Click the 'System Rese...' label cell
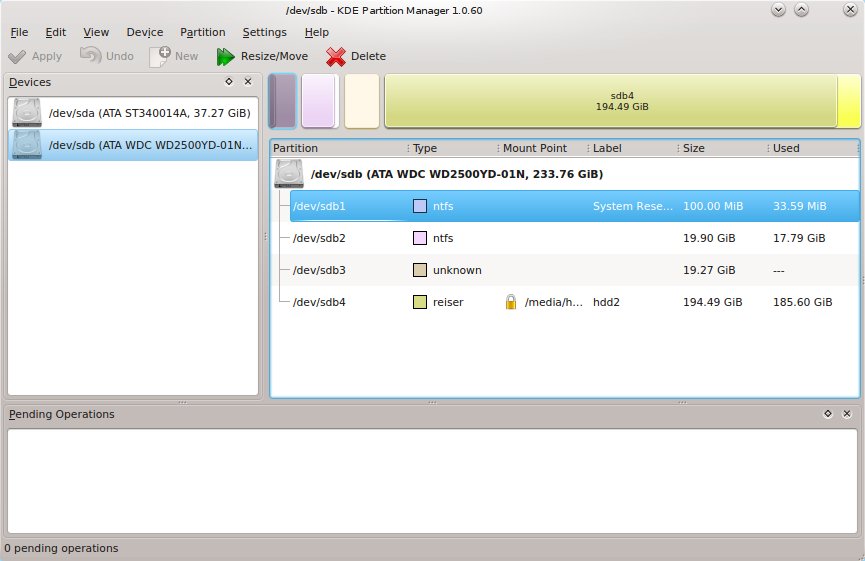 [x=633, y=206]
